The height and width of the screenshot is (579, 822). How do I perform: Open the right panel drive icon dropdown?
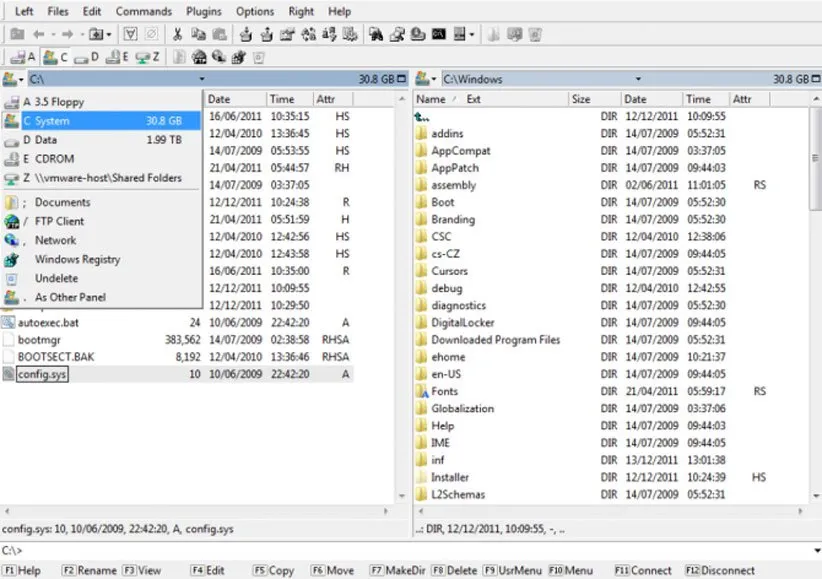[427, 79]
